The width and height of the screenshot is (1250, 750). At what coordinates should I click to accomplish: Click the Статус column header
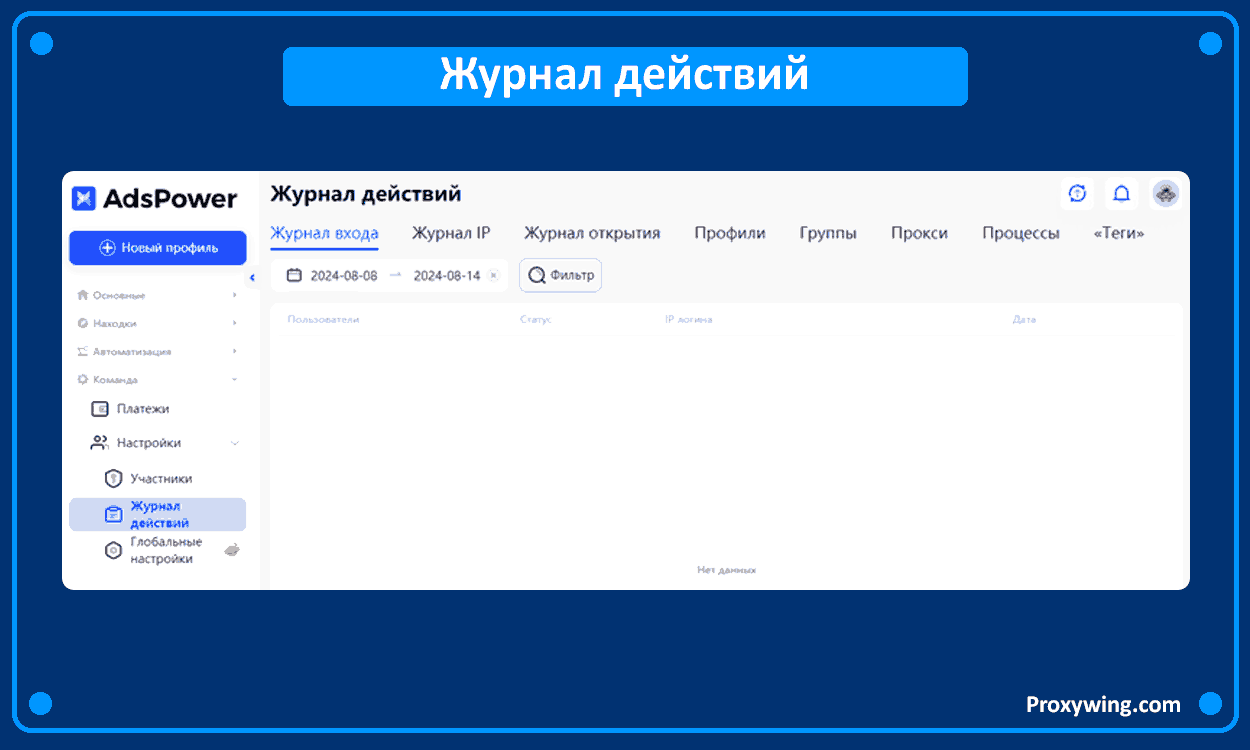tap(536, 320)
